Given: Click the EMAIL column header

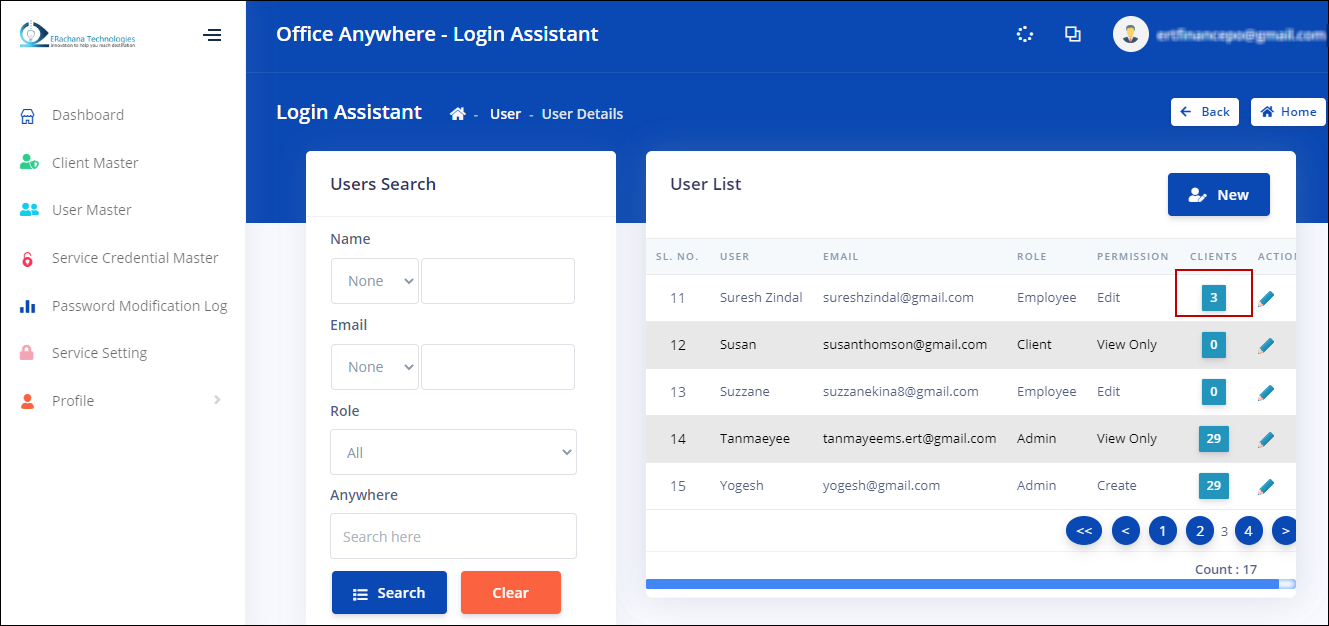Looking at the screenshot, I should [x=841, y=257].
